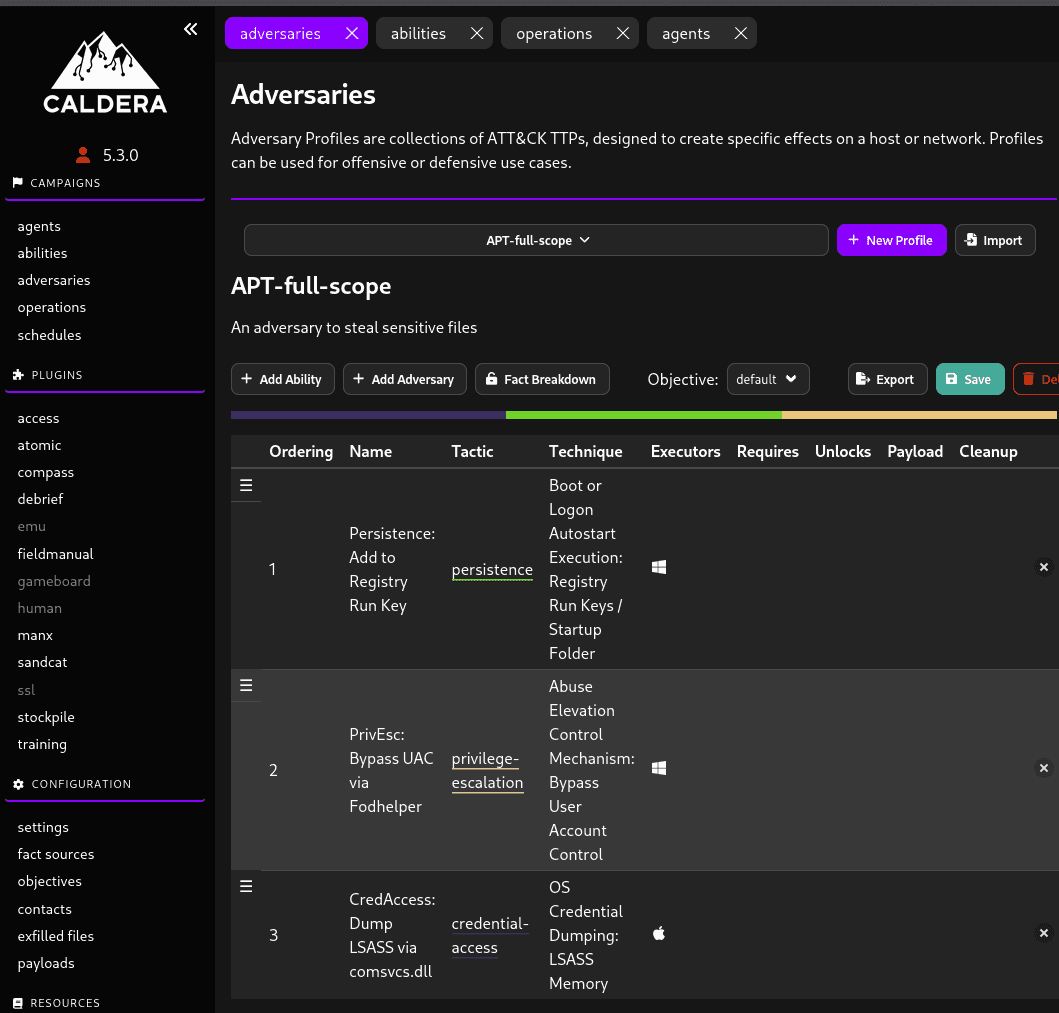Viewport: 1059px width, 1013px height.
Task: Open the APT-full-scope profile dropdown
Action: (536, 240)
